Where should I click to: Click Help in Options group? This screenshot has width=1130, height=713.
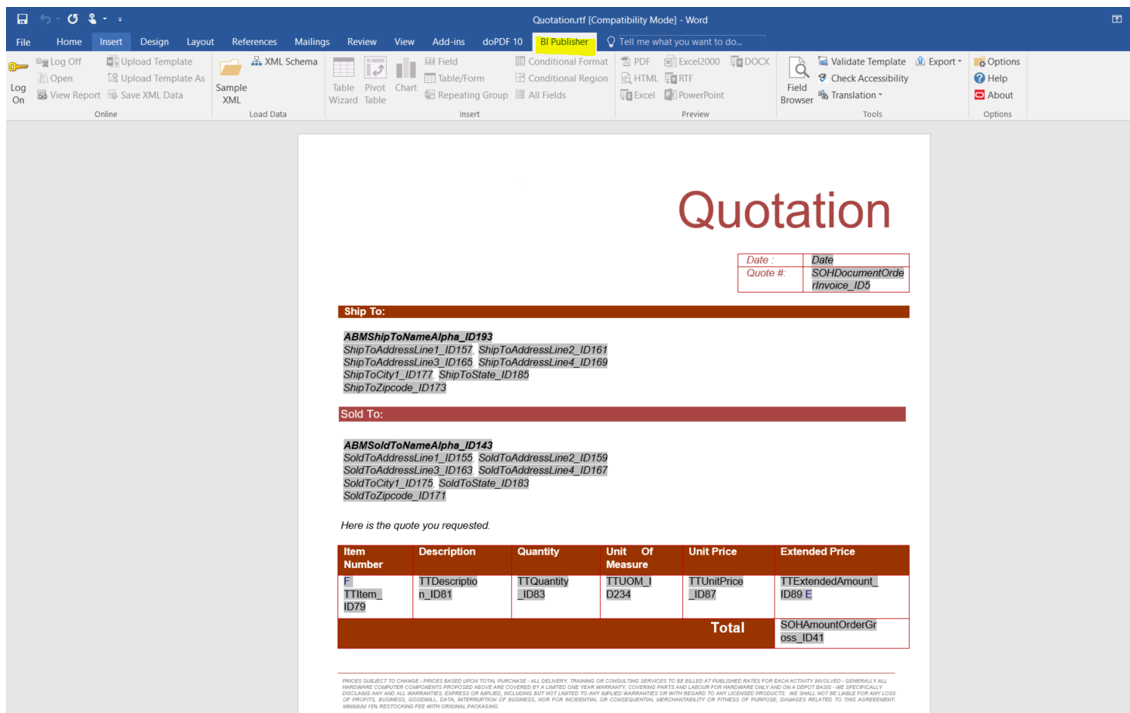pyautogui.click(x=991, y=79)
